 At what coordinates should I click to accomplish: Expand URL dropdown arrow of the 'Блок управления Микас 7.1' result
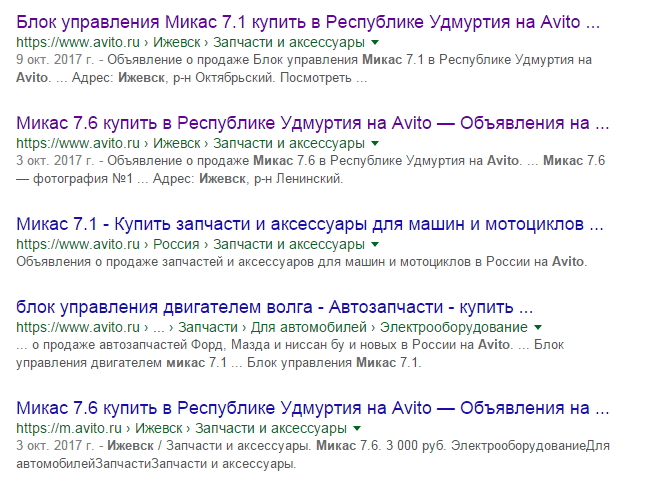[375, 43]
